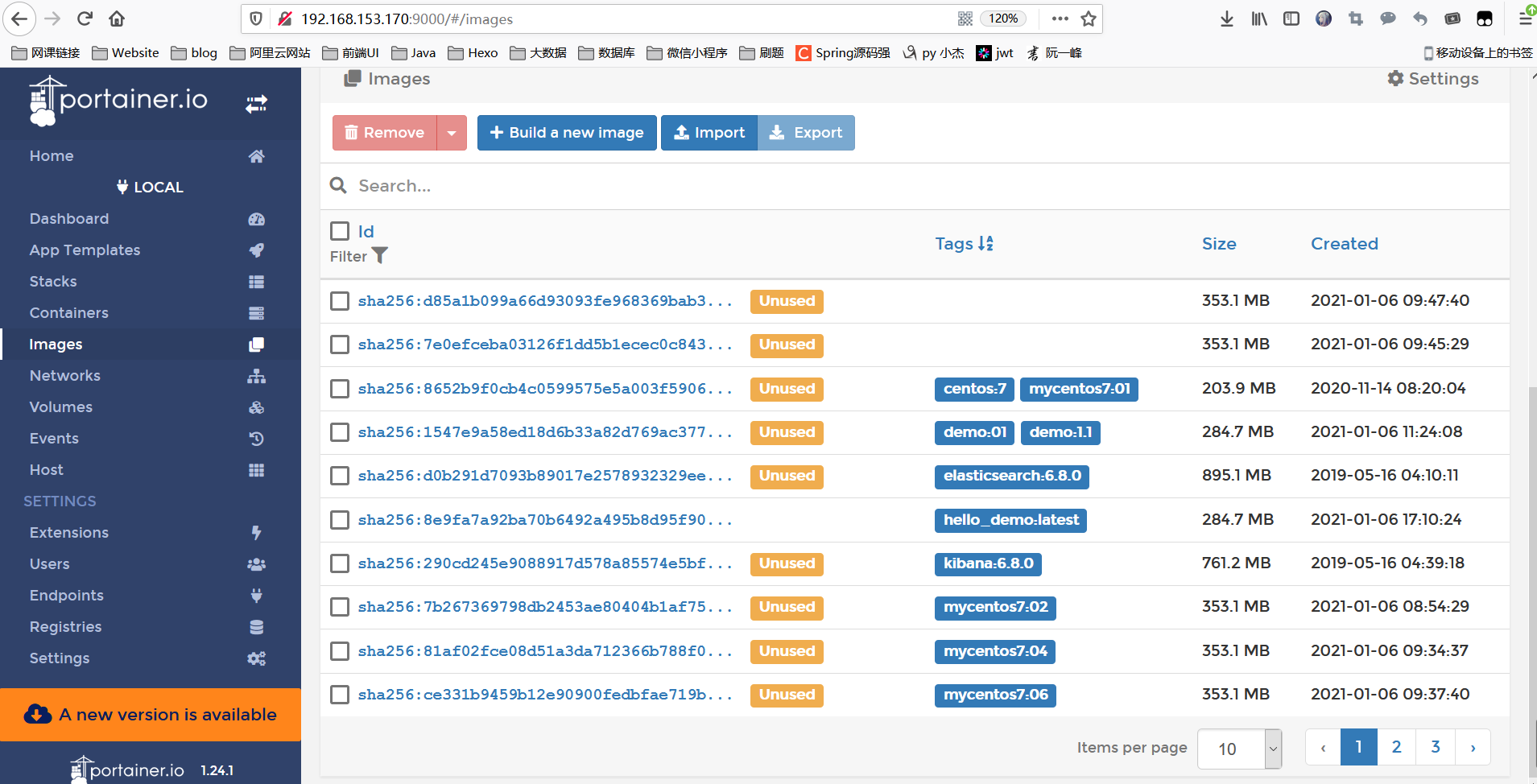Click the Import button
Screen dimensions: 1537x784
[709, 133]
